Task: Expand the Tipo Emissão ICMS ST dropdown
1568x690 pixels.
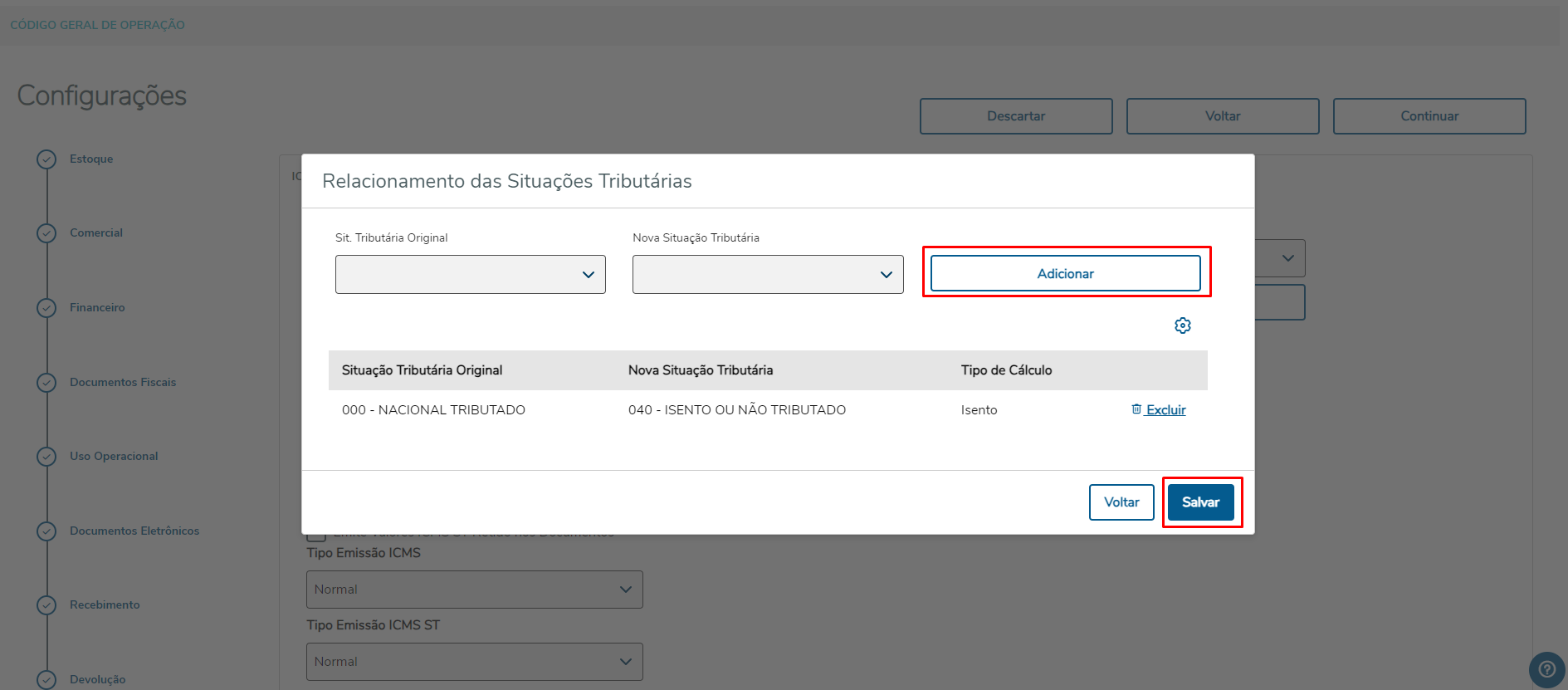Action: (474, 662)
